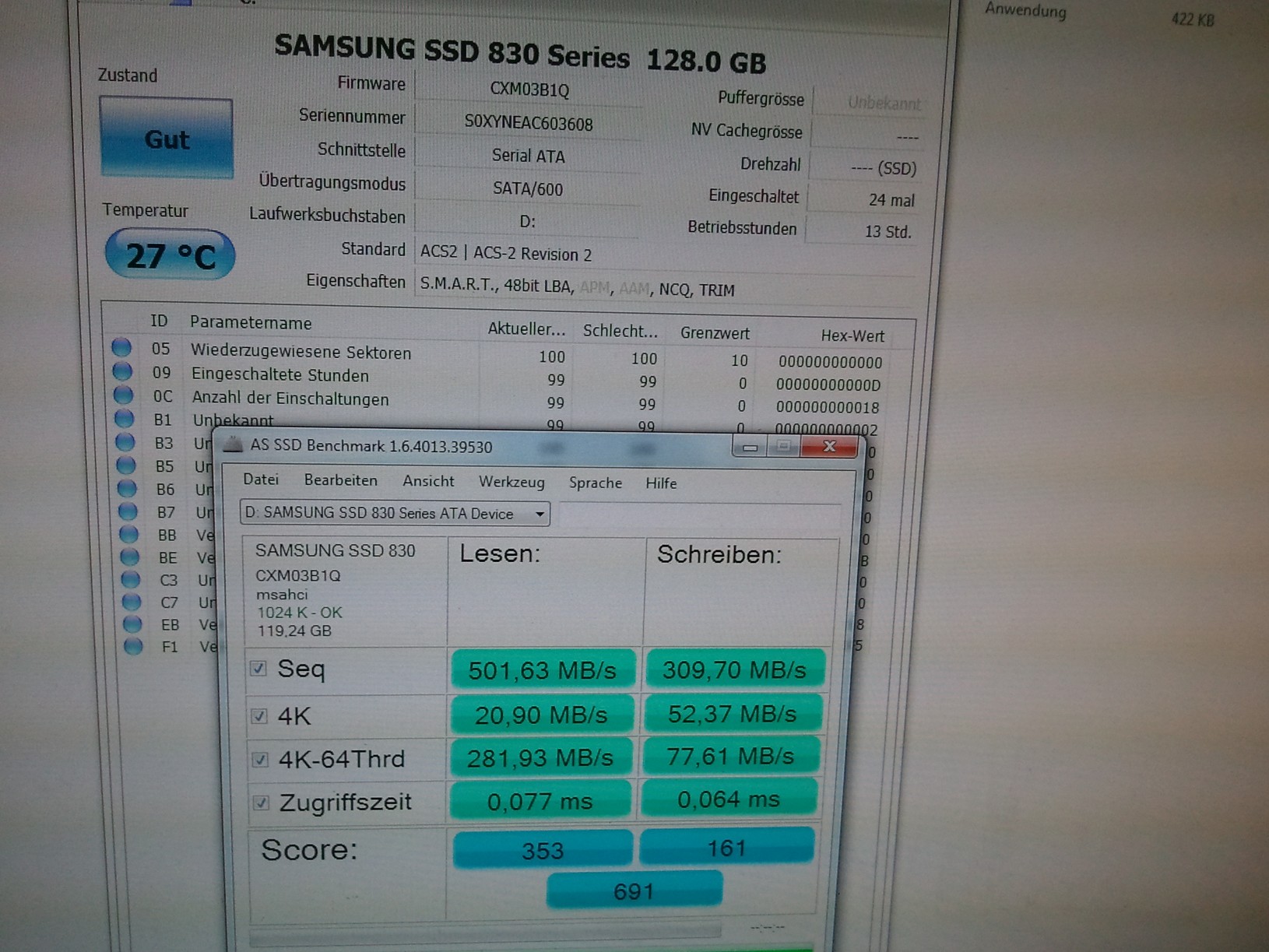
Task: Click the Laufwerksbuchstaben D: field
Action: pos(527,221)
